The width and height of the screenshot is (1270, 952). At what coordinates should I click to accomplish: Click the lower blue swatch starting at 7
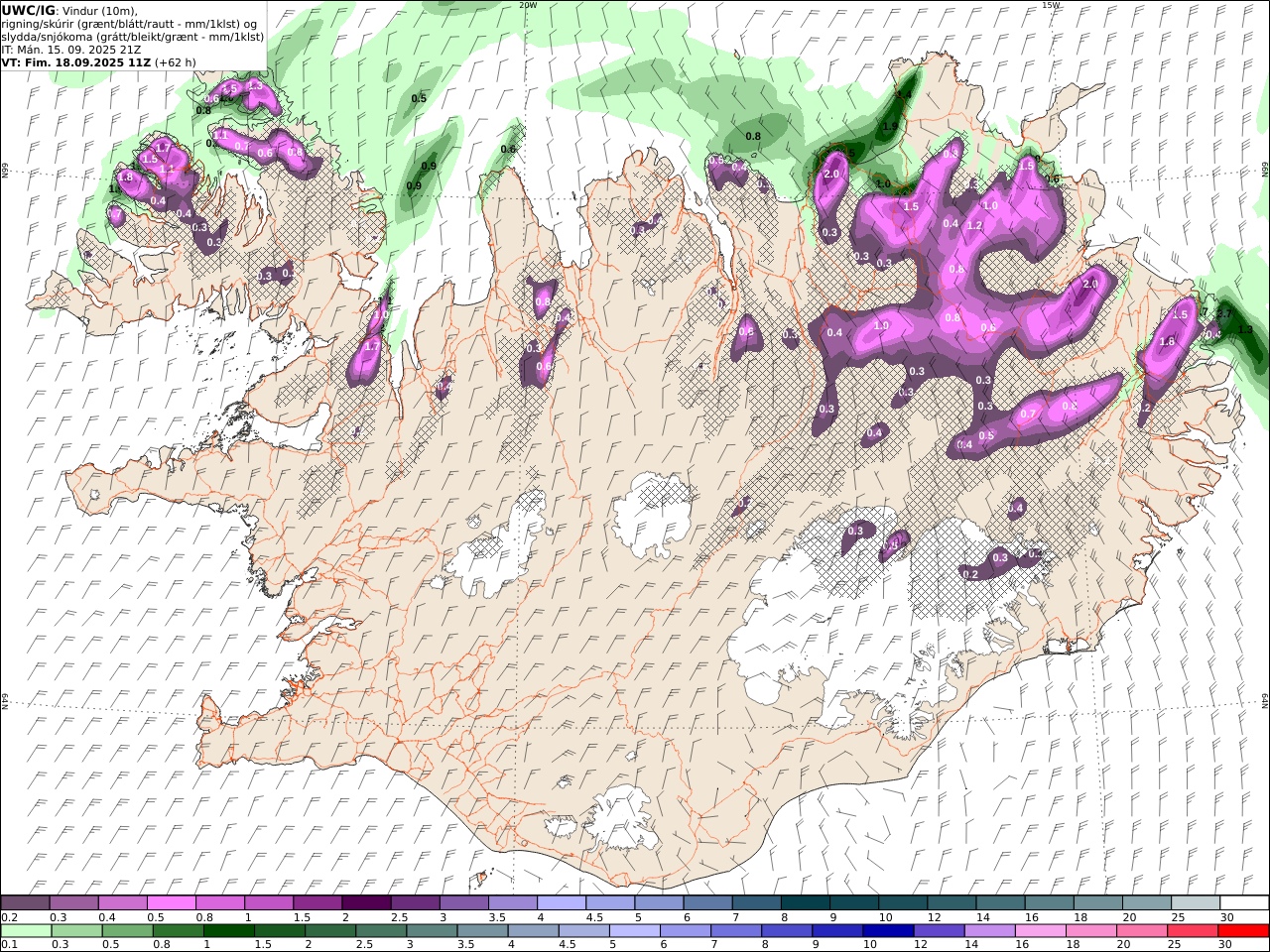tap(736, 930)
